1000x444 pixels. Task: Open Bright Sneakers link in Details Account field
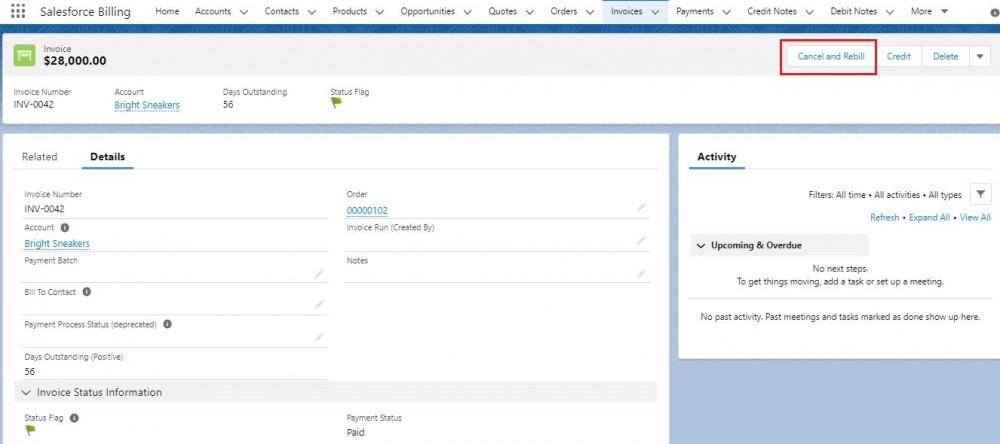(x=57, y=244)
